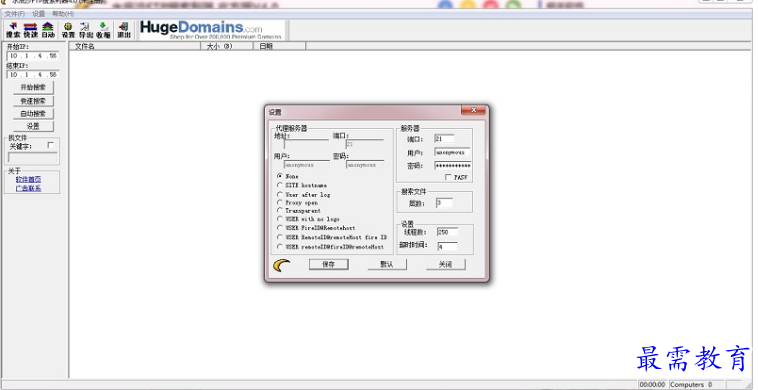Screen dimensions: 758x390
Task: Click the server 用户 field
Action: tap(452, 152)
